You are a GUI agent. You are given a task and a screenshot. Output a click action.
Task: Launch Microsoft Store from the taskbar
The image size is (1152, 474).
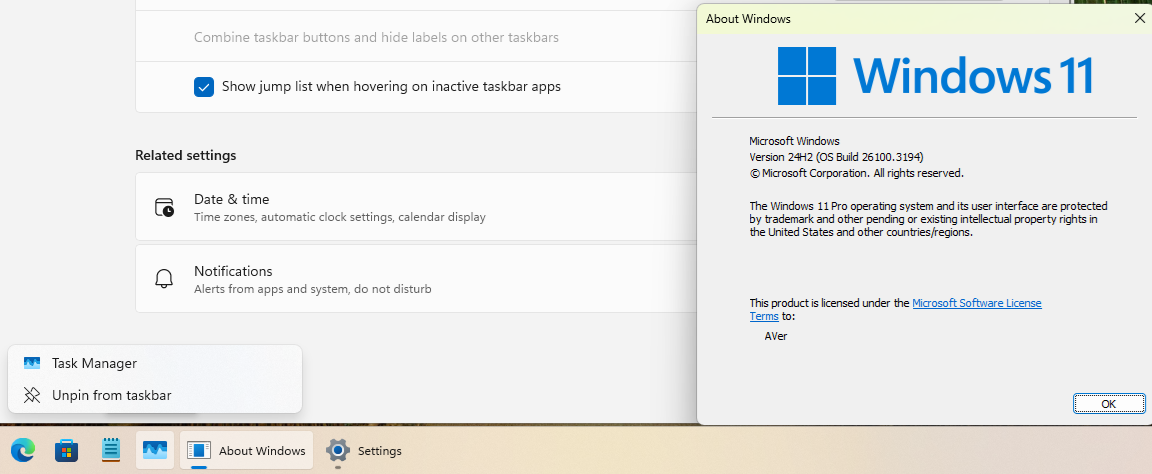click(x=67, y=450)
